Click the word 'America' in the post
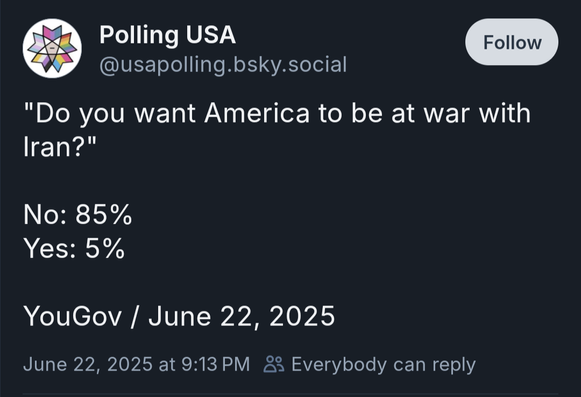 (257, 113)
